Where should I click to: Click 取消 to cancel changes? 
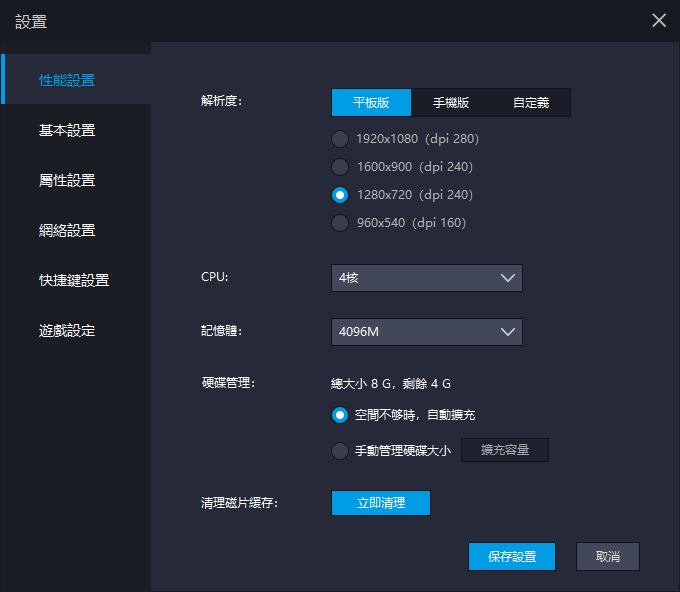pos(607,557)
